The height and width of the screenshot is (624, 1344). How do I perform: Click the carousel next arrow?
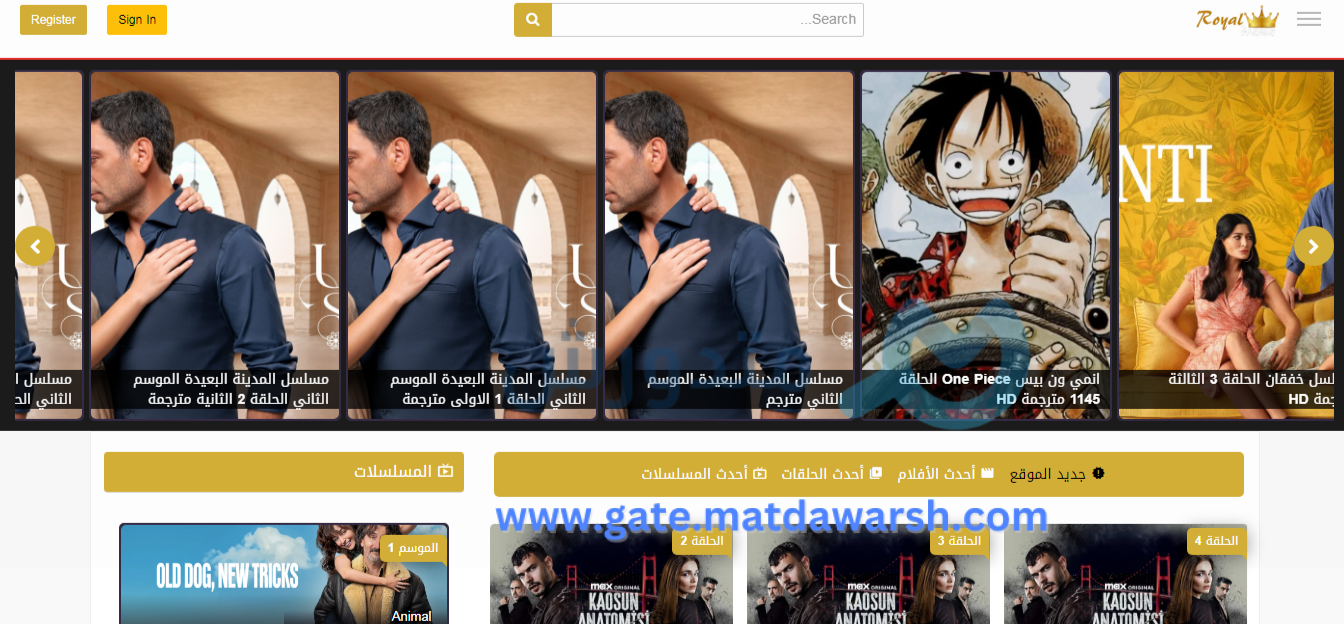pyautogui.click(x=1313, y=246)
